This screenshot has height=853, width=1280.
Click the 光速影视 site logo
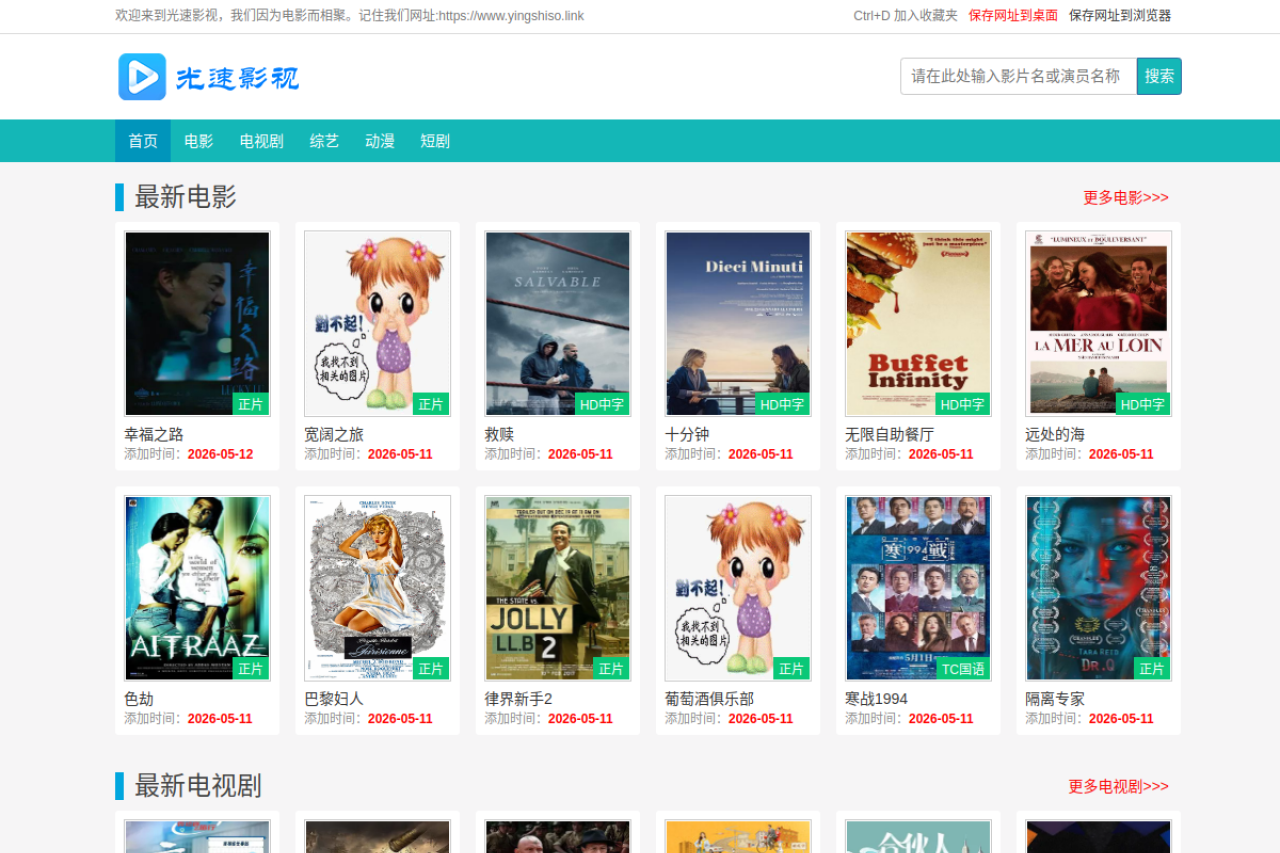pos(208,77)
